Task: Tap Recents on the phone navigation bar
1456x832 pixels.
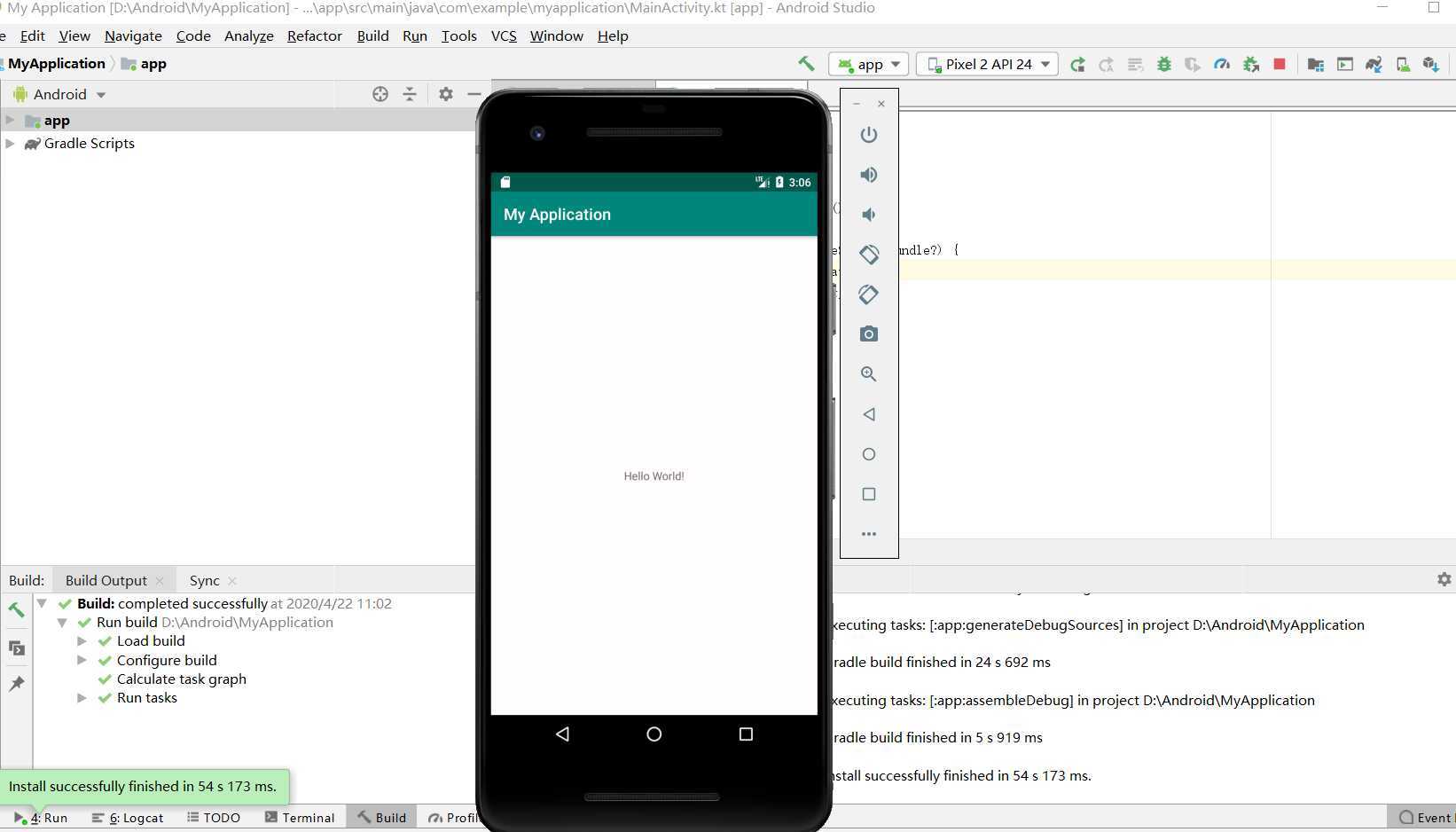Action: [x=746, y=734]
